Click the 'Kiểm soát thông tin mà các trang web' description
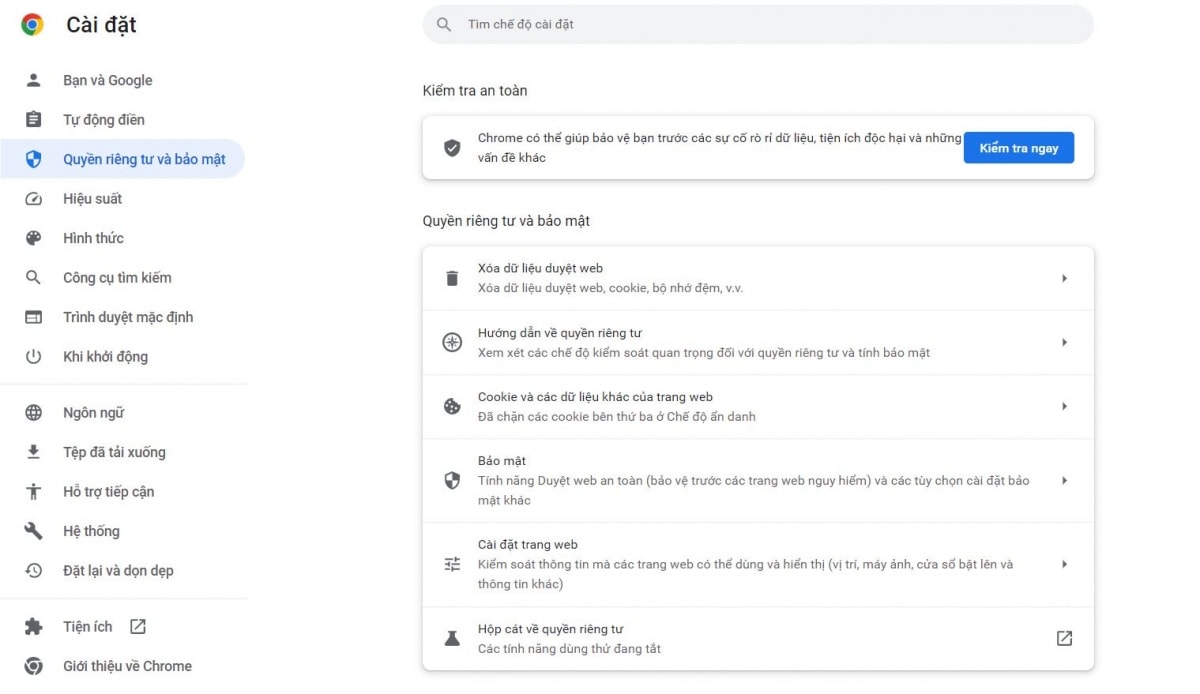This screenshot has width=1200, height=694. pos(745,574)
